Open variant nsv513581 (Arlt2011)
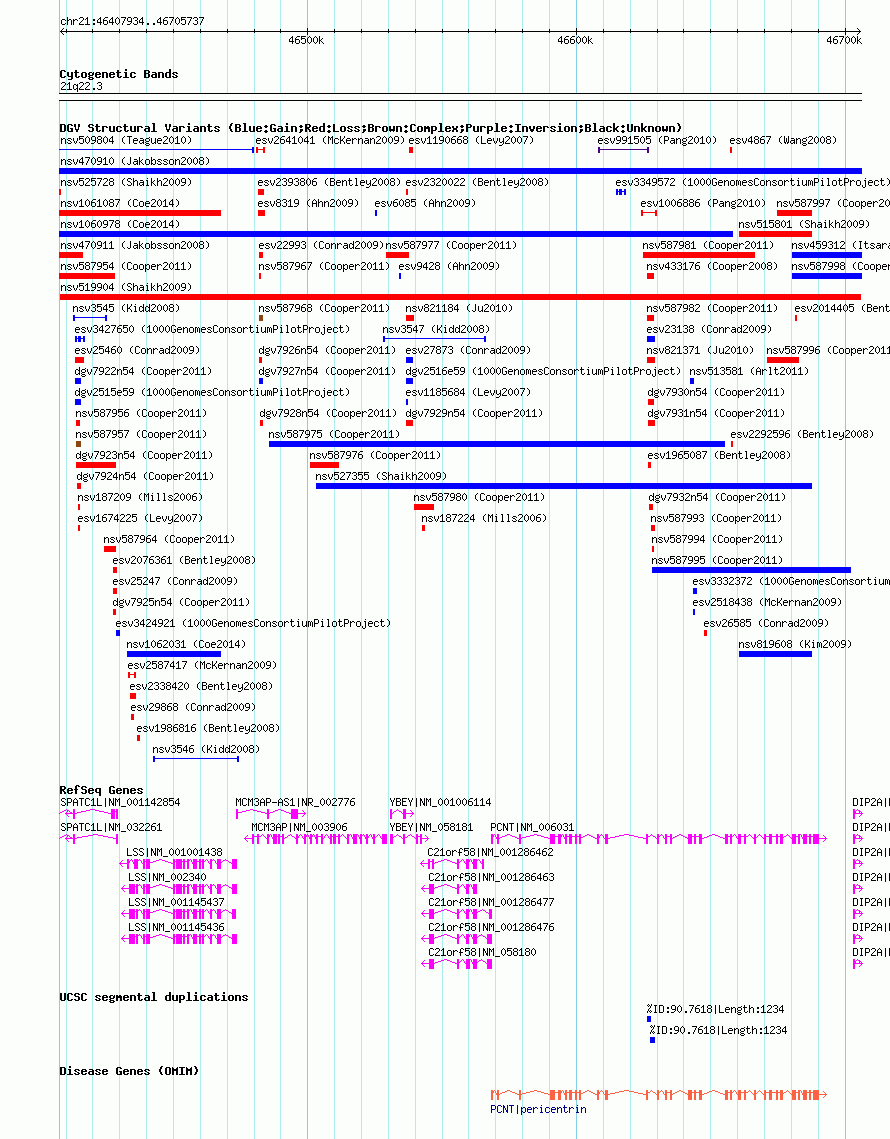 749,371
